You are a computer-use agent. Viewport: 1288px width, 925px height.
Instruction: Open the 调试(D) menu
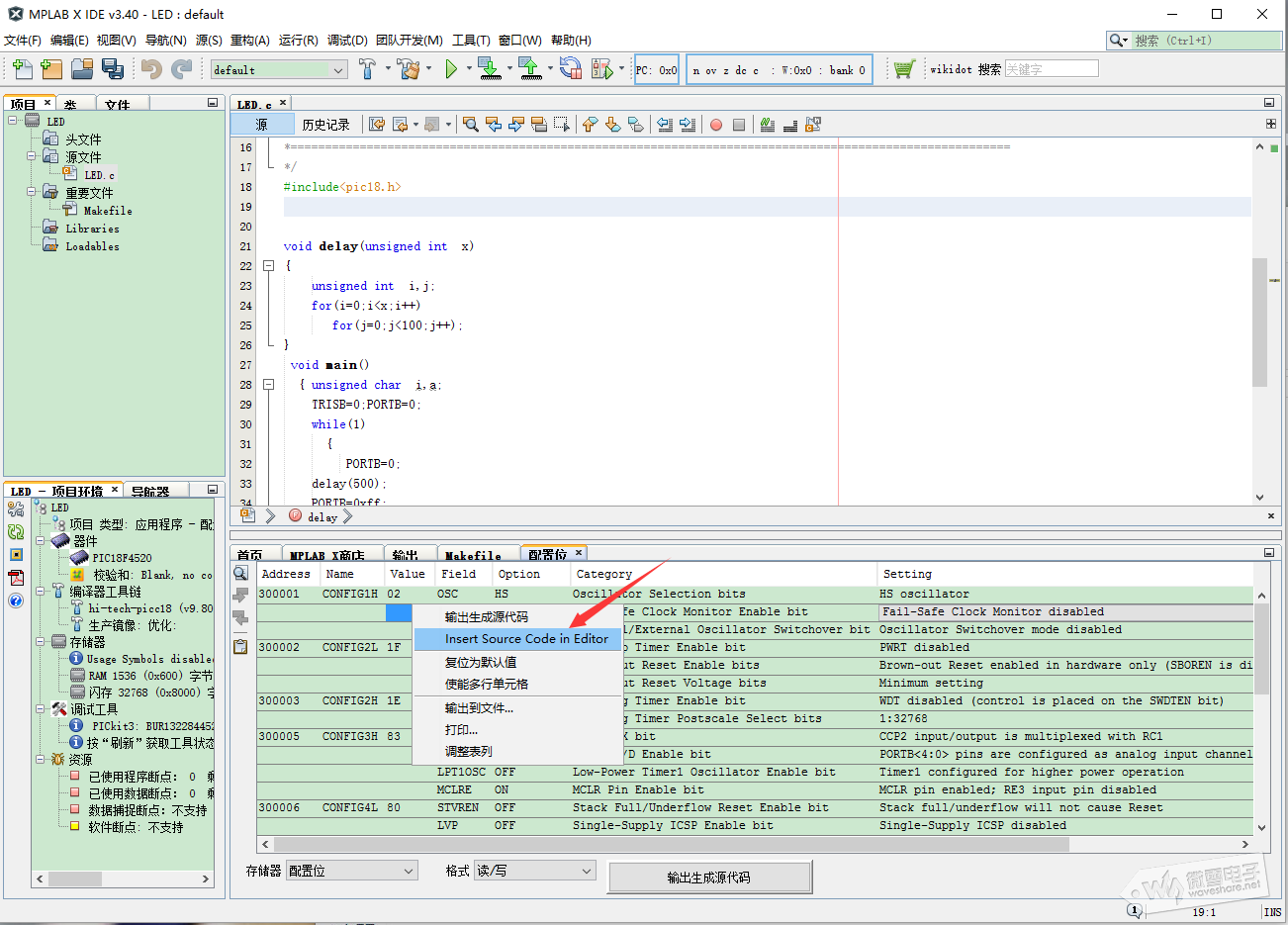tap(347, 41)
